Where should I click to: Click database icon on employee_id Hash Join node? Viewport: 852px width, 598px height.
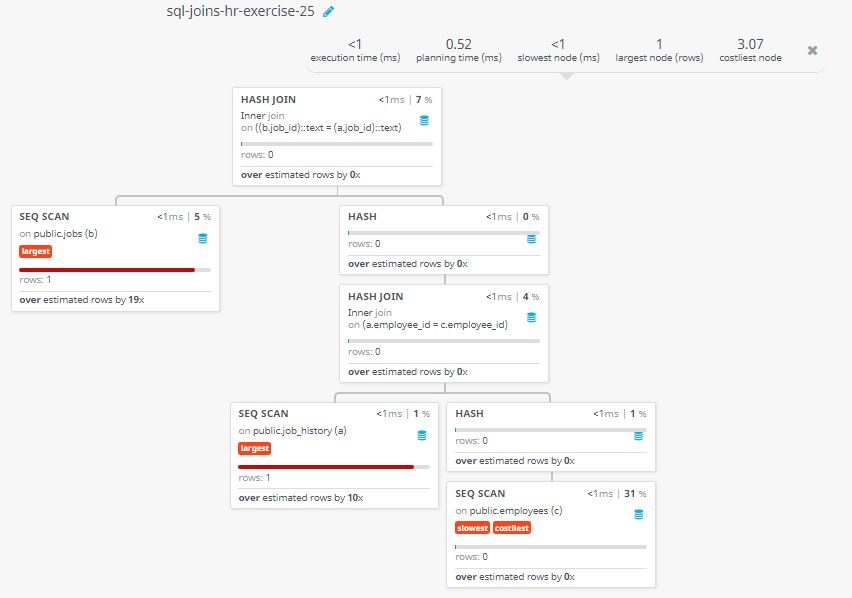coord(531,317)
